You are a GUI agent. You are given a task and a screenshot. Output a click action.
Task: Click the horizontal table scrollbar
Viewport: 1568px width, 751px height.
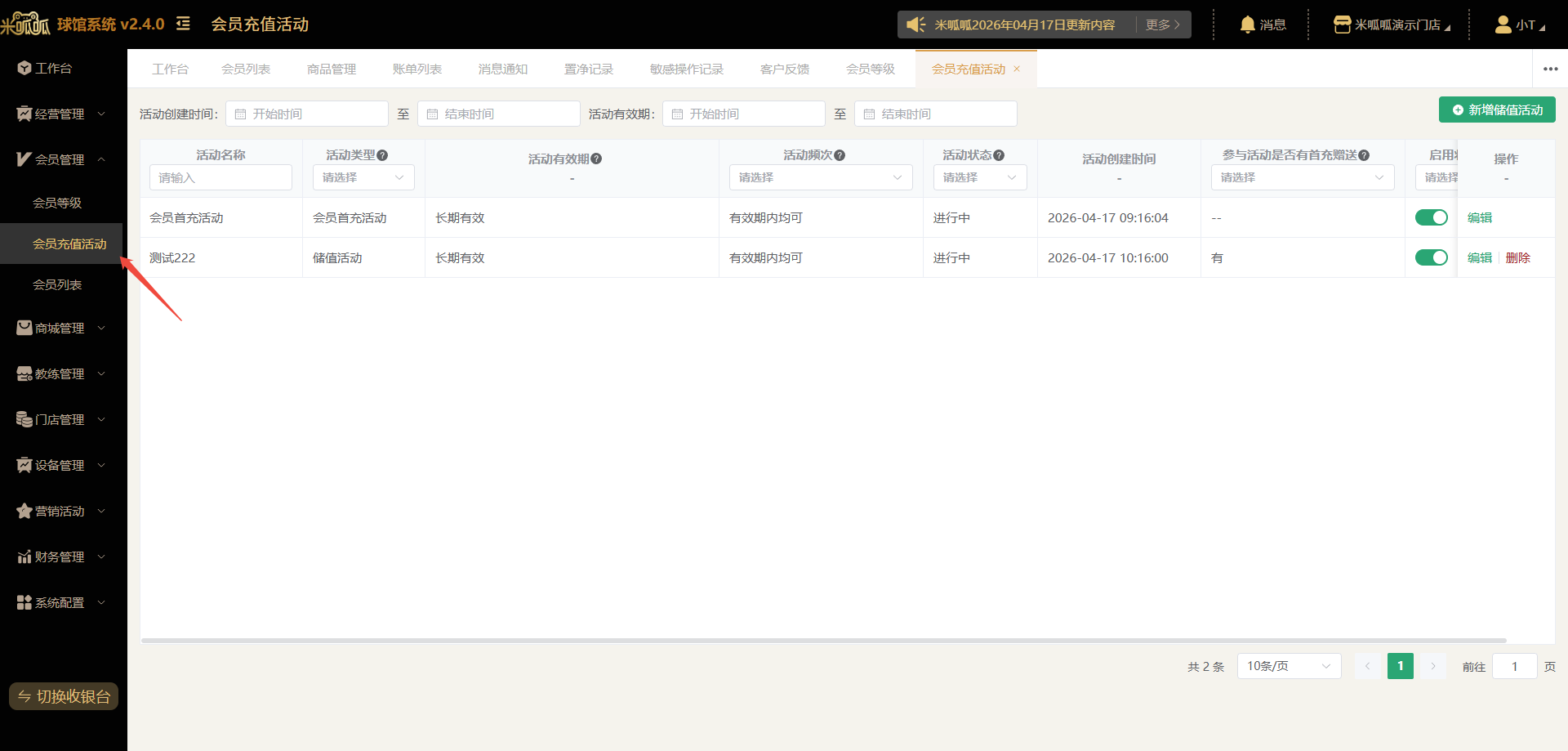pos(823,641)
